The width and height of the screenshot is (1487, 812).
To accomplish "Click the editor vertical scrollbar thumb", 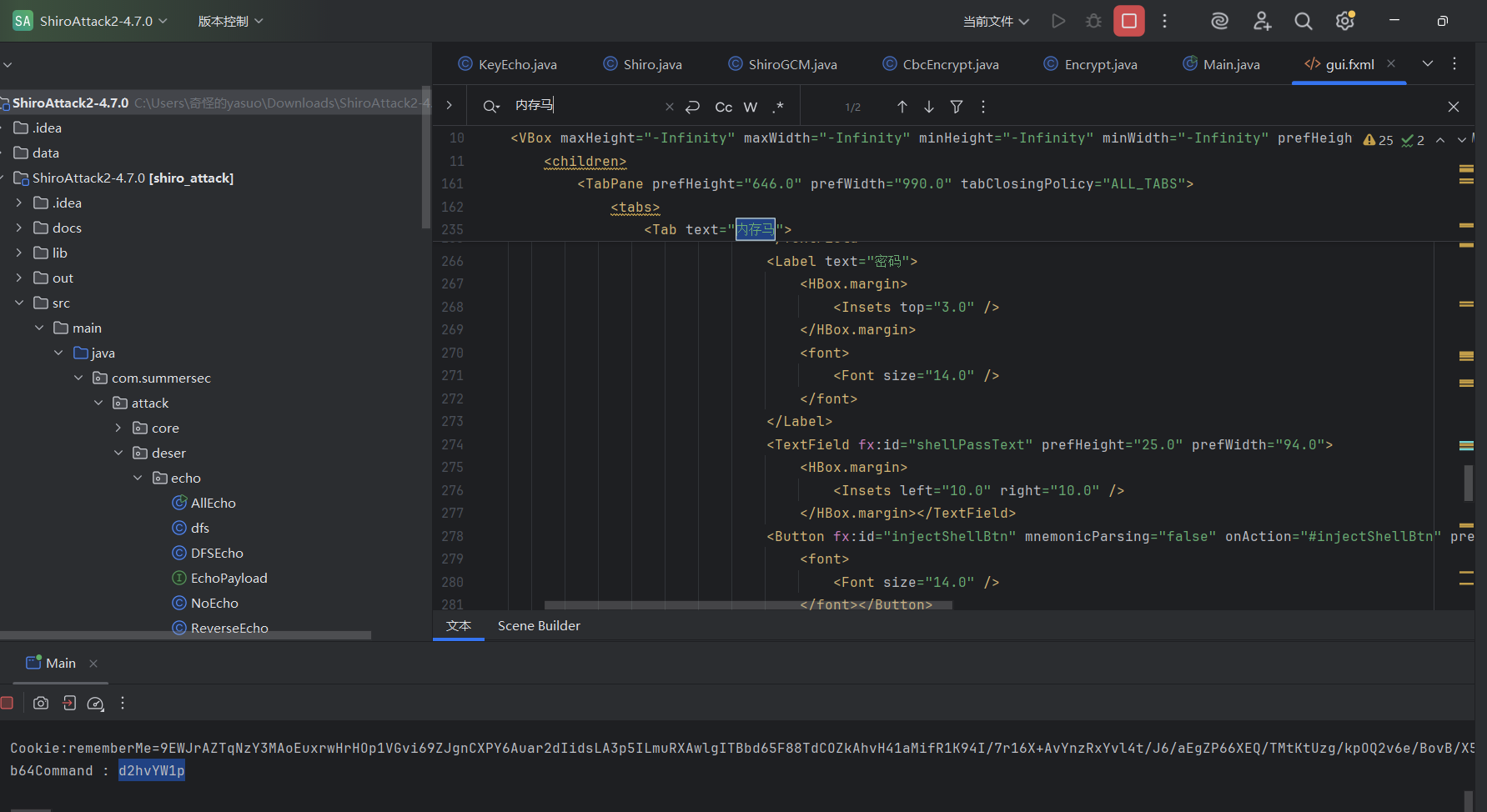I will [1468, 483].
